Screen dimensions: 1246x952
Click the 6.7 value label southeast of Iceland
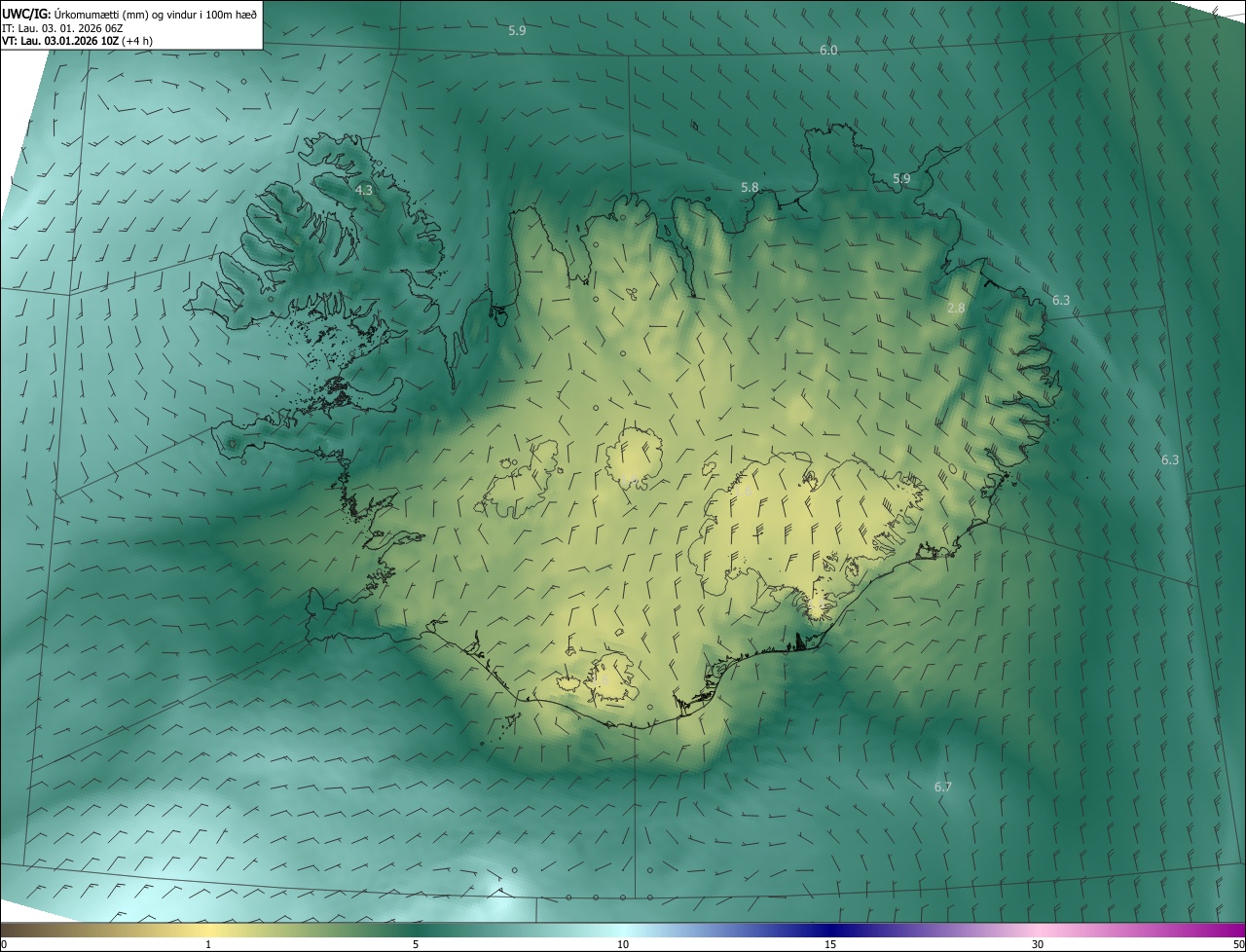[x=942, y=787]
